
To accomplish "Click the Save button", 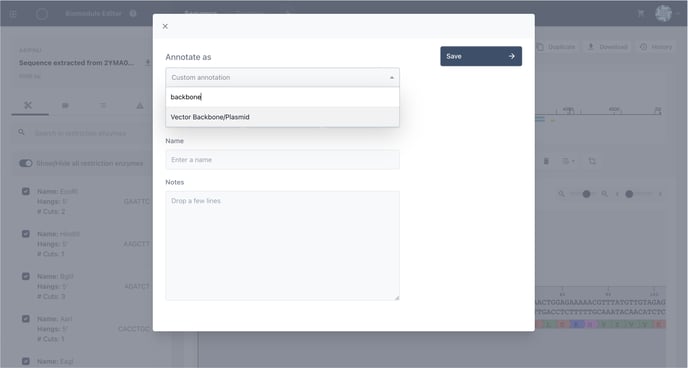I will click(481, 56).
